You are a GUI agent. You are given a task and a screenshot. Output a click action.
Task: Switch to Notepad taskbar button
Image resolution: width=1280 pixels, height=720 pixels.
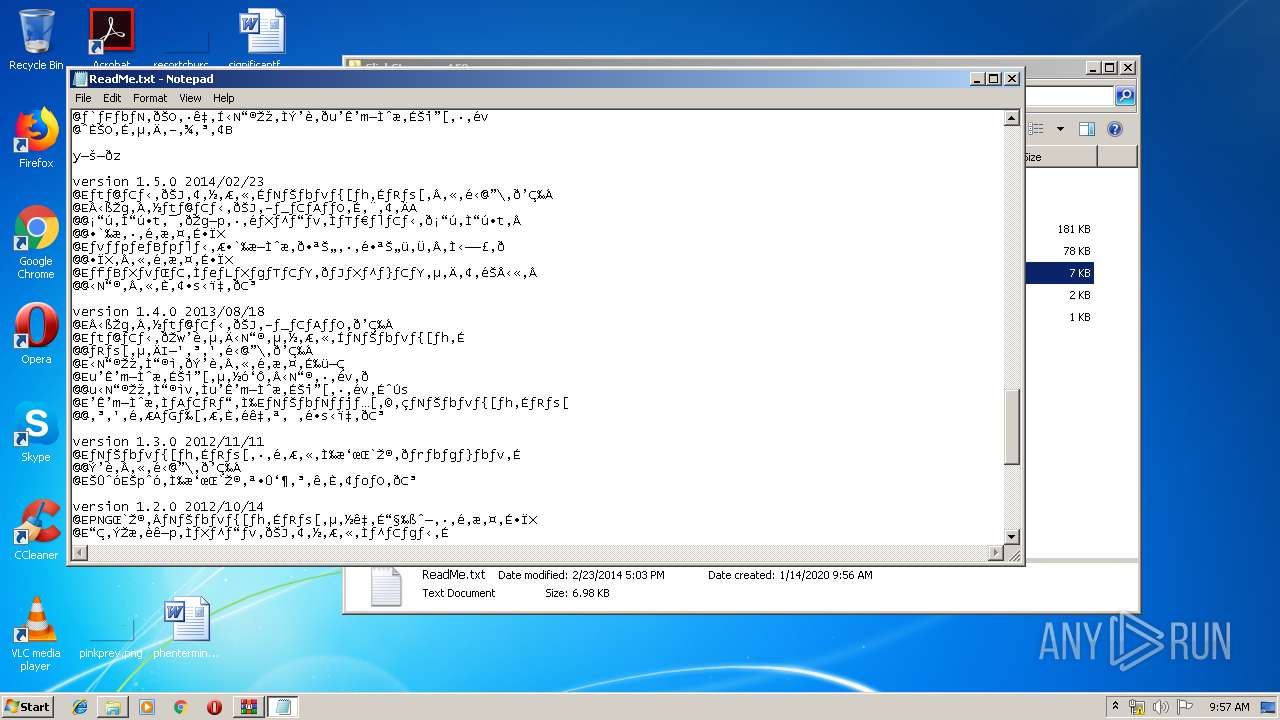tap(283, 707)
